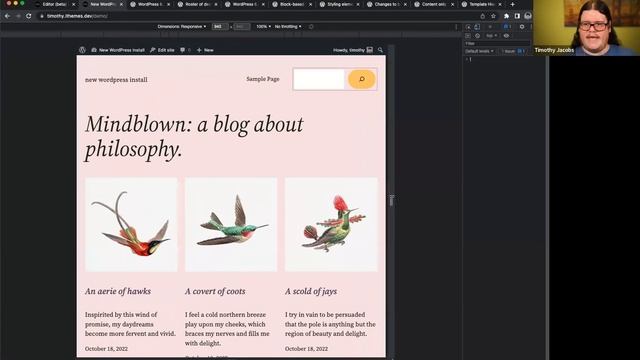Click the console live expression eye icon
The height and width of the screenshot is (360, 640).
click(x=507, y=36)
